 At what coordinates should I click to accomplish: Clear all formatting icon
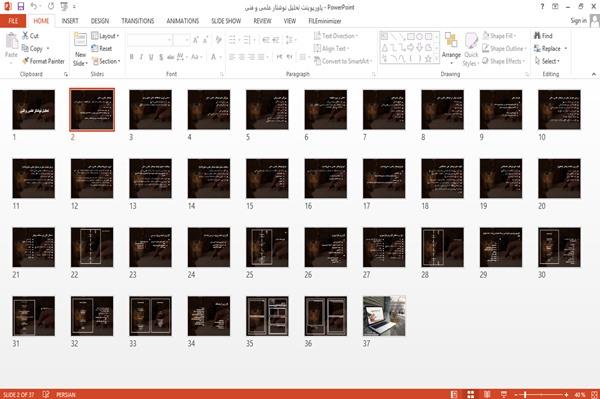point(218,40)
